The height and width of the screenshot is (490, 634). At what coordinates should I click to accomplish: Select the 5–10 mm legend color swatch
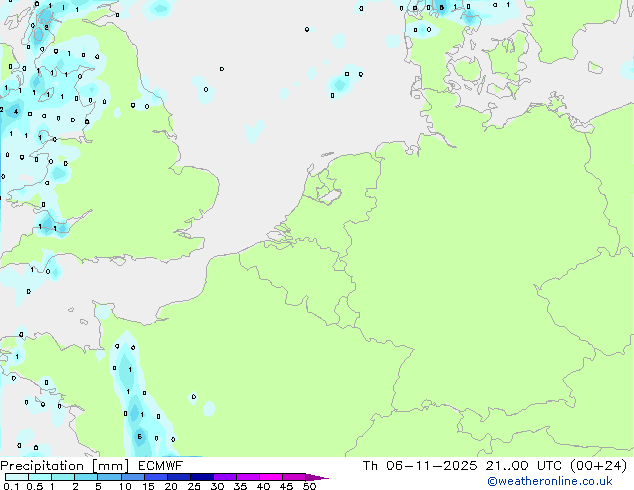tap(109, 477)
